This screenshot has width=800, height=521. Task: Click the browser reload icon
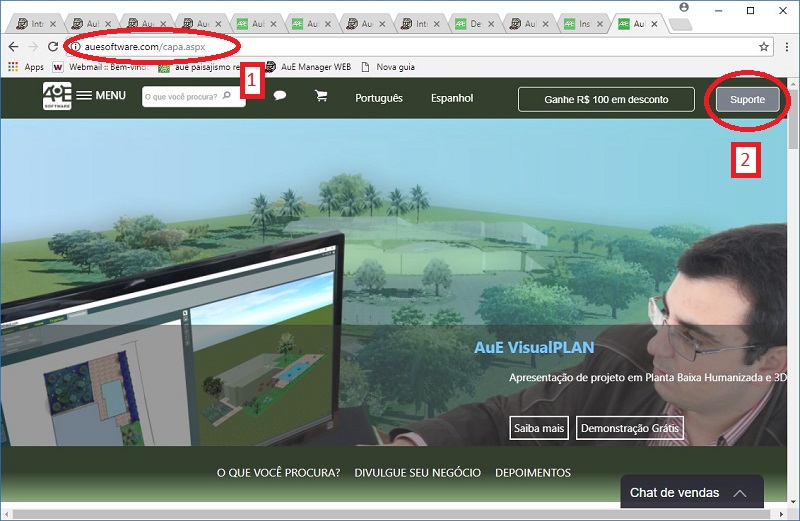point(51,47)
